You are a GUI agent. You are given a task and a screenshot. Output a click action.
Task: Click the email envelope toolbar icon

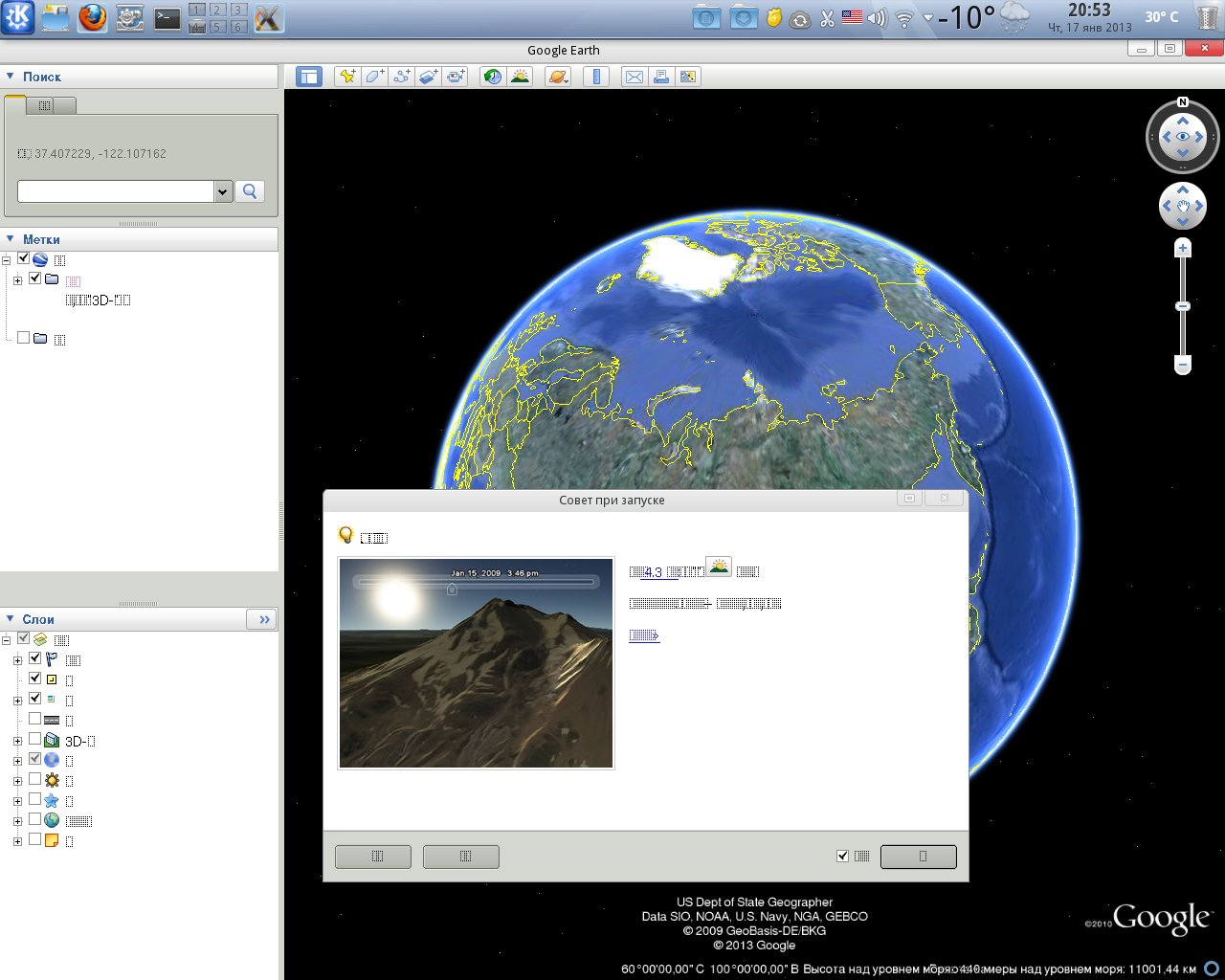click(x=634, y=77)
